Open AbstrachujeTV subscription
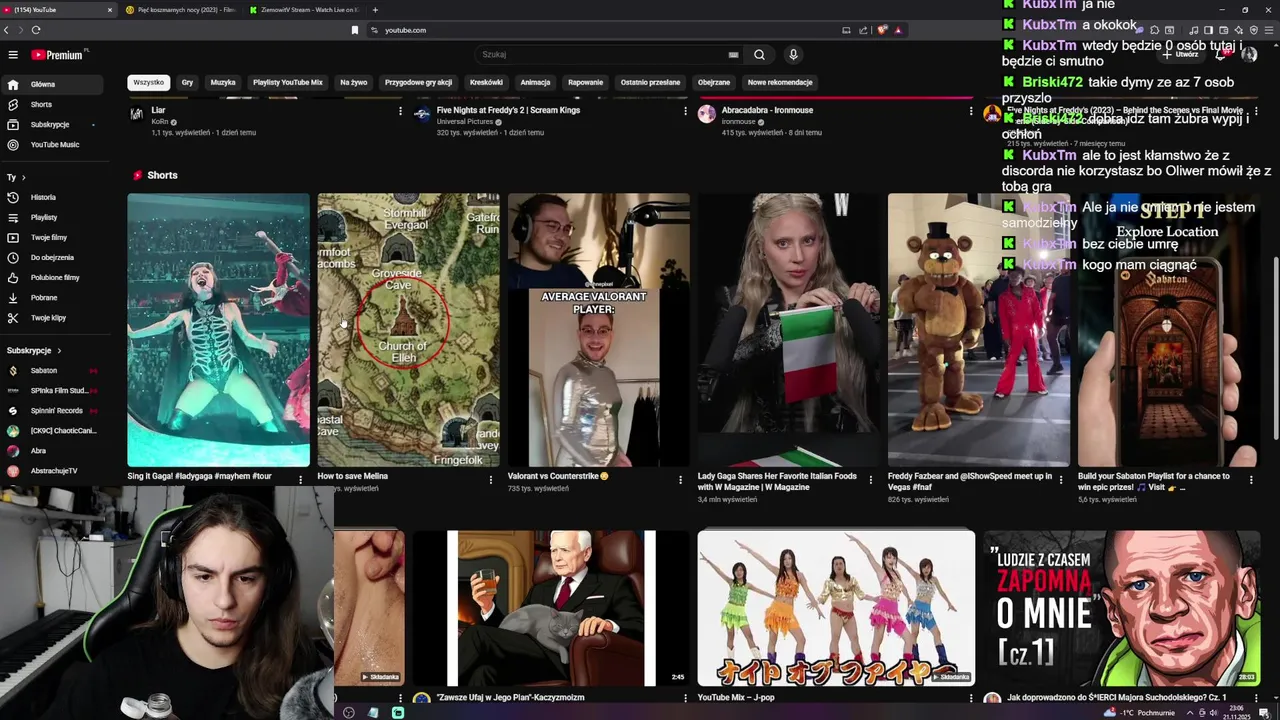This screenshot has width=1280, height=720. pyautogui.click(x=52, y=470)
